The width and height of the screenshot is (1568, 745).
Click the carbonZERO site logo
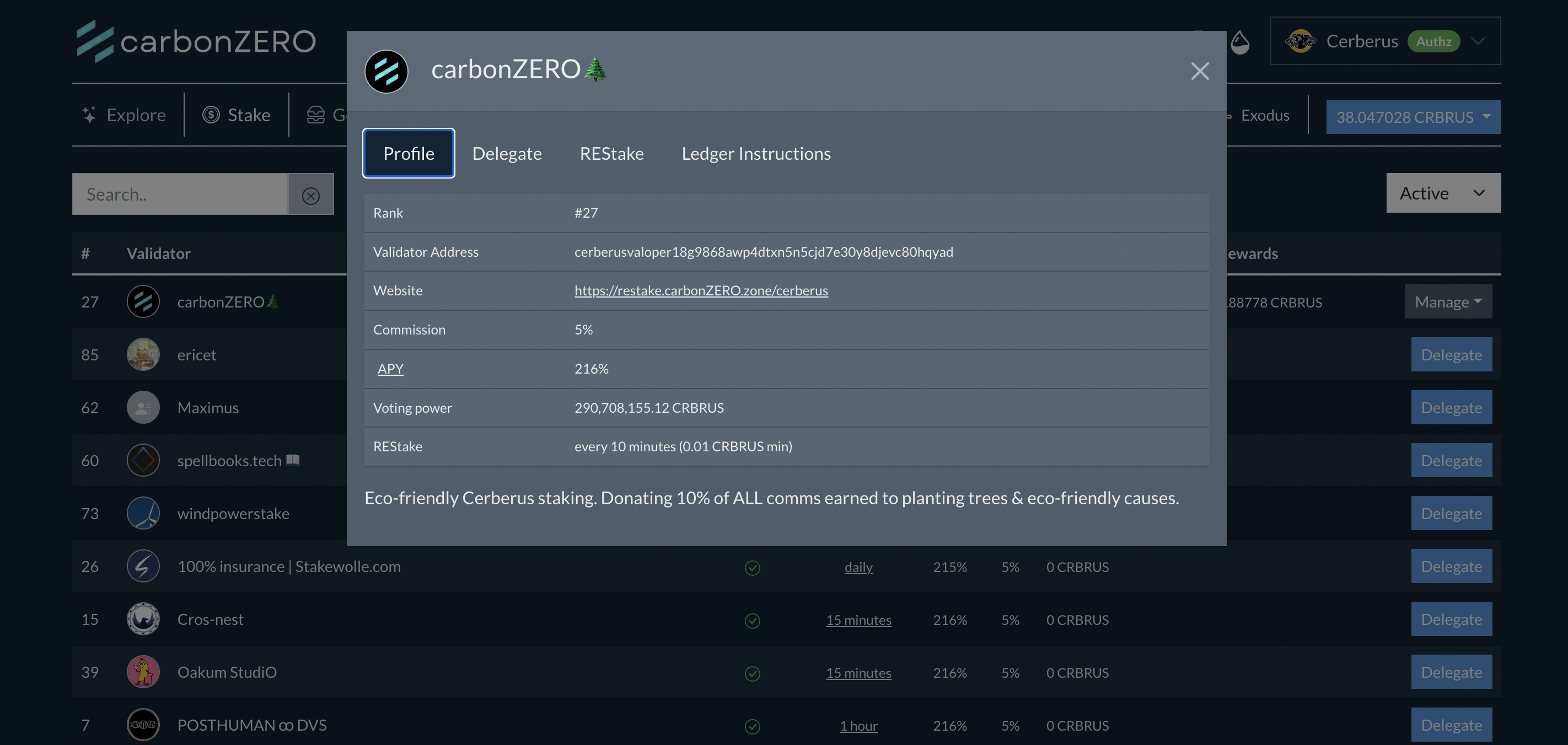[x=196, y=41]
